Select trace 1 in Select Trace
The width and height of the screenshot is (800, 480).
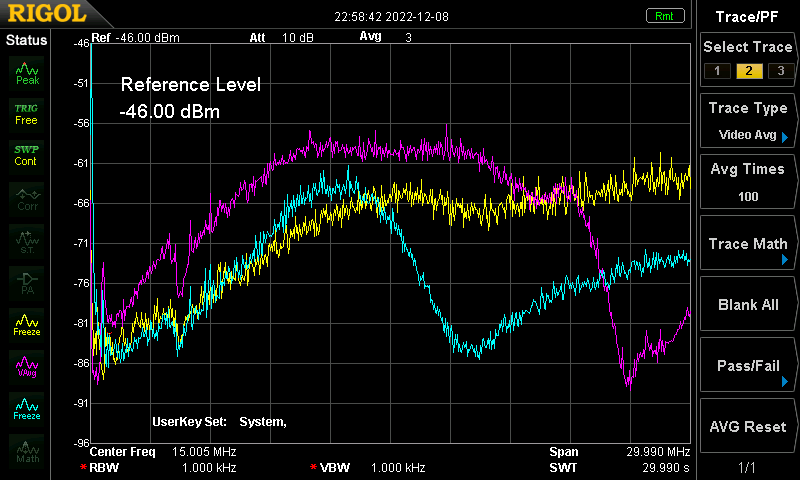point(717,71)
